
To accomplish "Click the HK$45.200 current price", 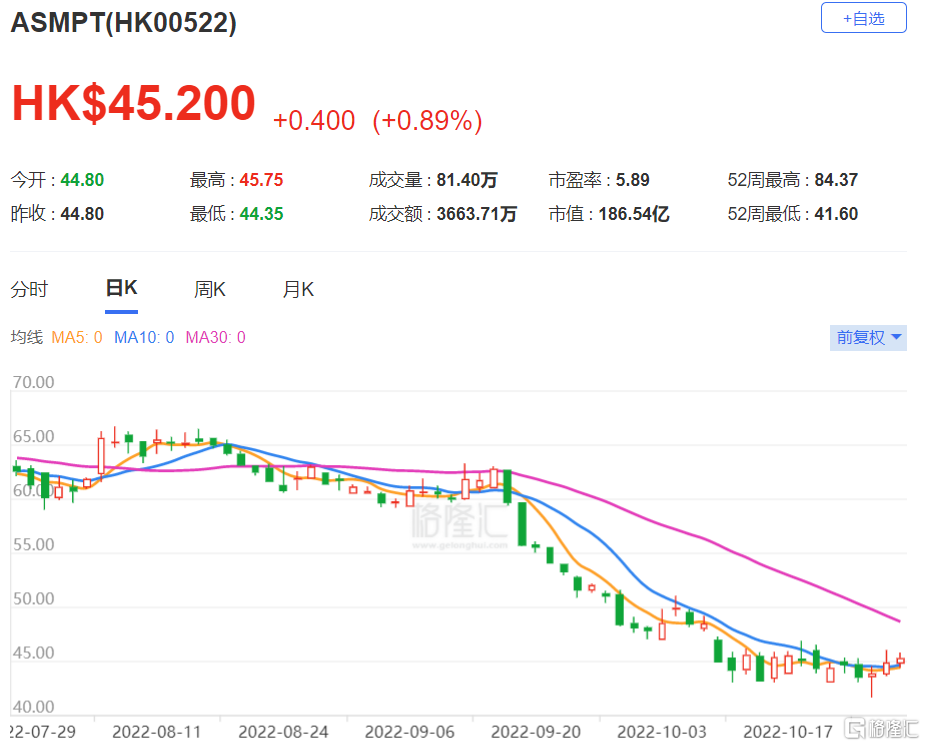I will pyautogui.click(x=134, y=103).
